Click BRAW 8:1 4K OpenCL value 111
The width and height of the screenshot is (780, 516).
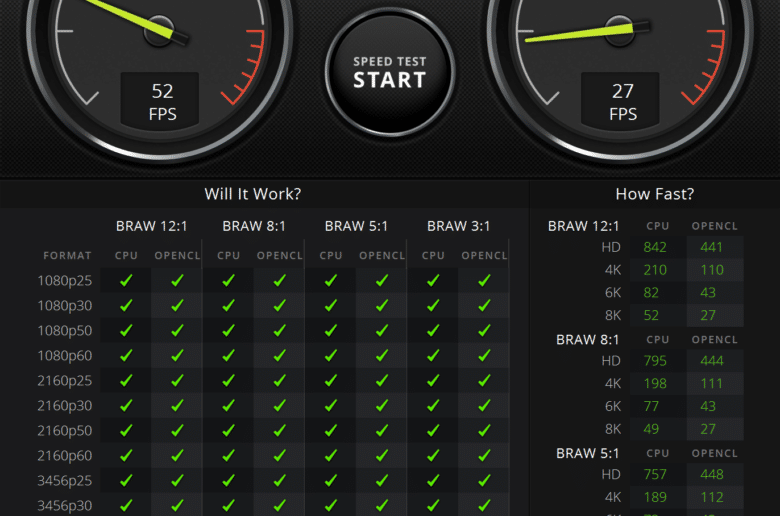pyautogui.click(x=712, y=384)
